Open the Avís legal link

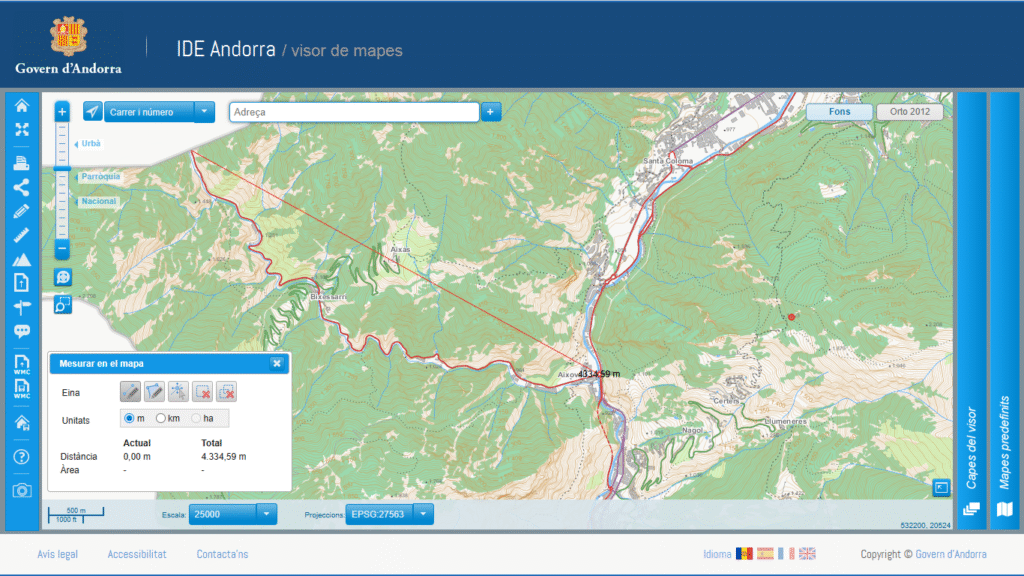click(57, 554)
